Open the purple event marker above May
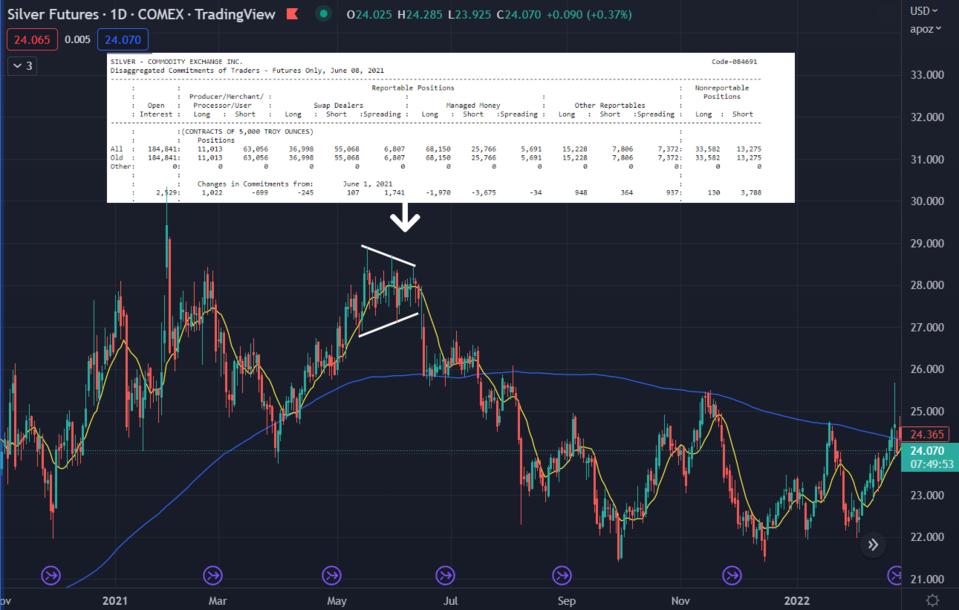This screenshot has height=610, width=959. pos(331,575)
